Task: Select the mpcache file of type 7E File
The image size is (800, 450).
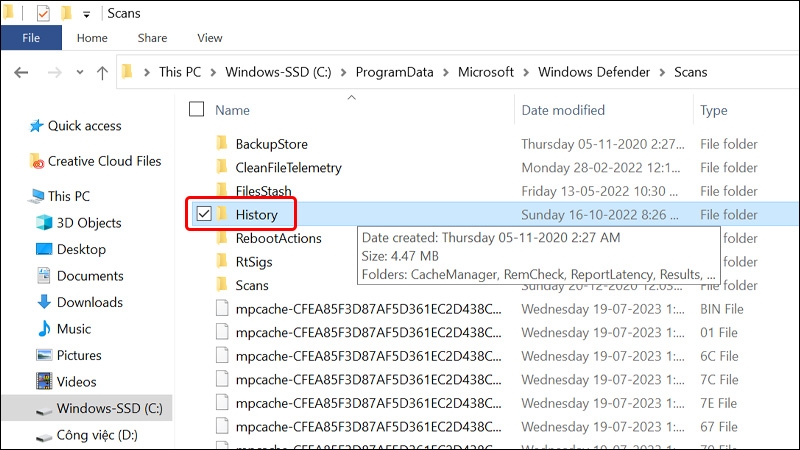Action: coord(368,403)
